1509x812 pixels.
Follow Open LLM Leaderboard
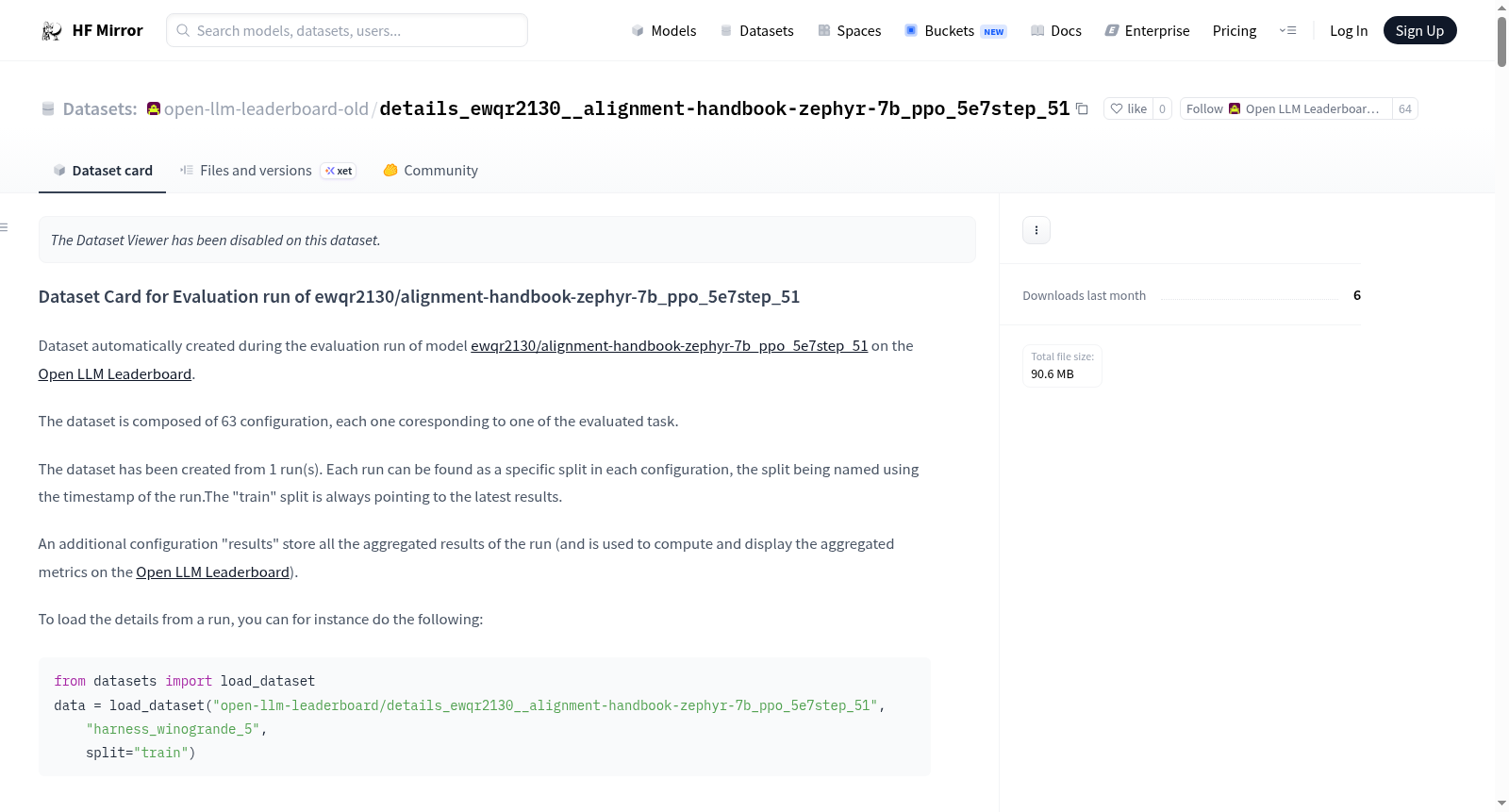pos(1286,109)
